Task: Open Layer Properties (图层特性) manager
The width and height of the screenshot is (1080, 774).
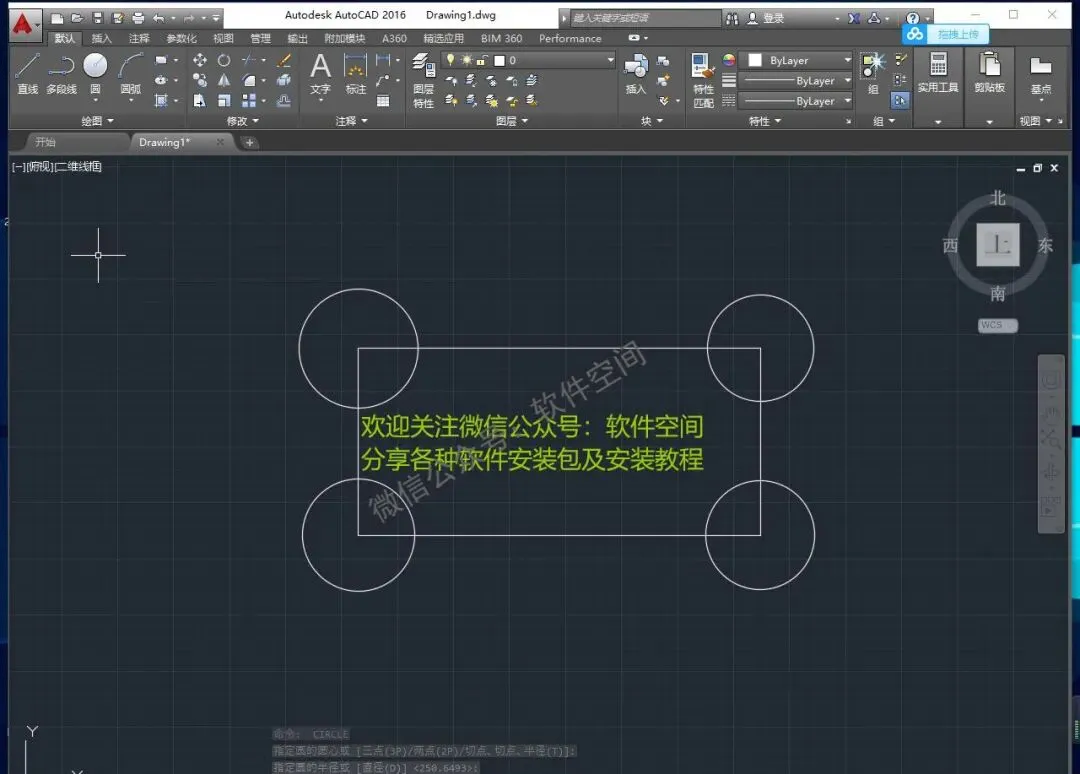Action: tap(424, 81)
